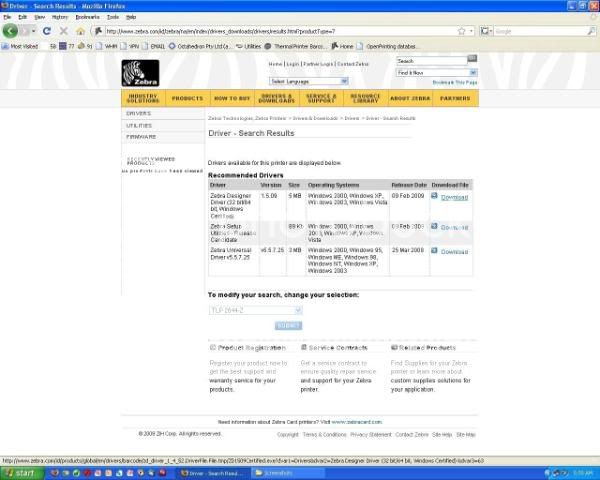The height and width of the screenshot is (480, 600).
Task: Open the Resource Library nav tab
Action: (x=365, y=98)
